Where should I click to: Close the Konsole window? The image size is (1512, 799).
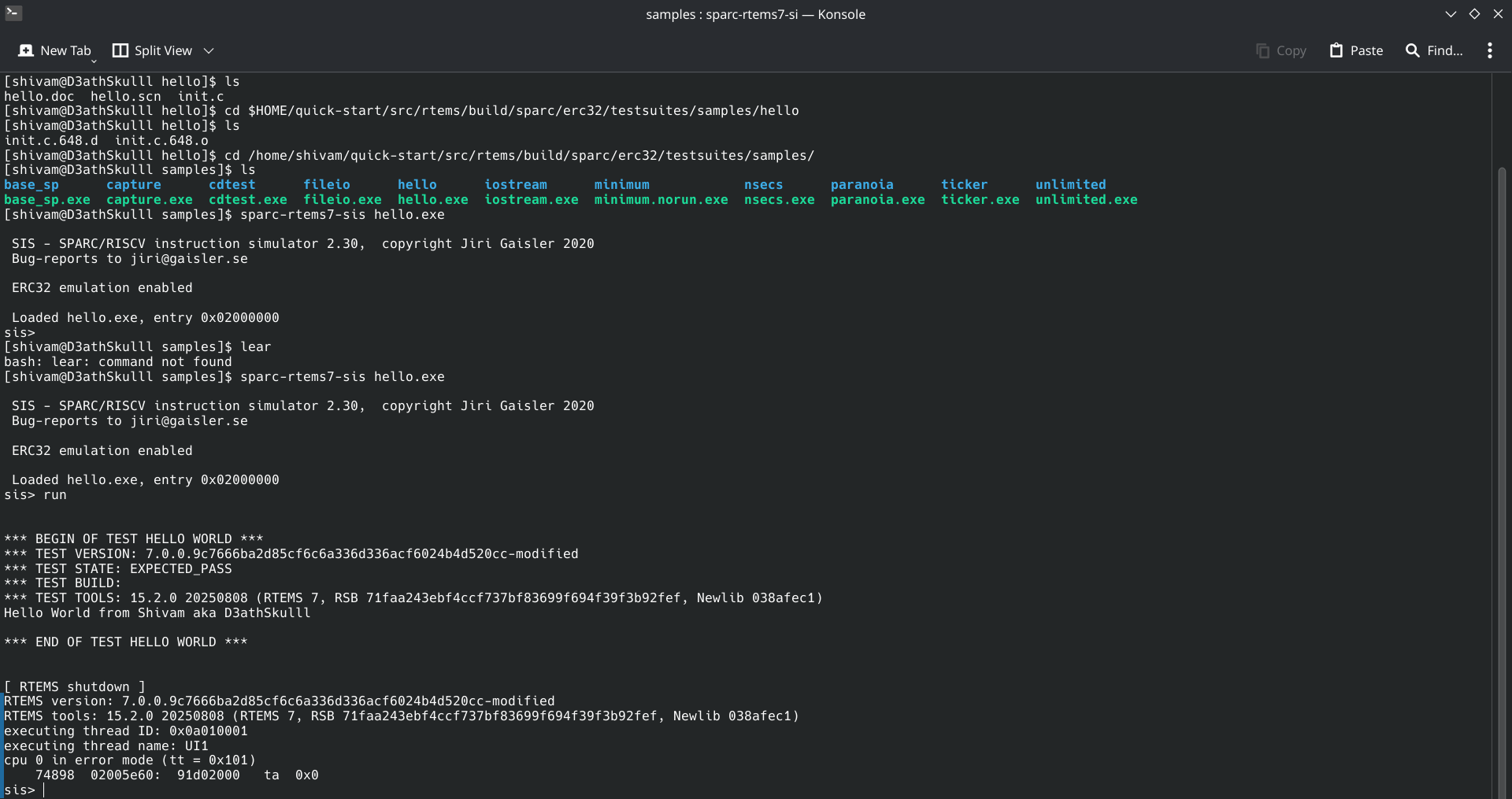[1498, 14]
